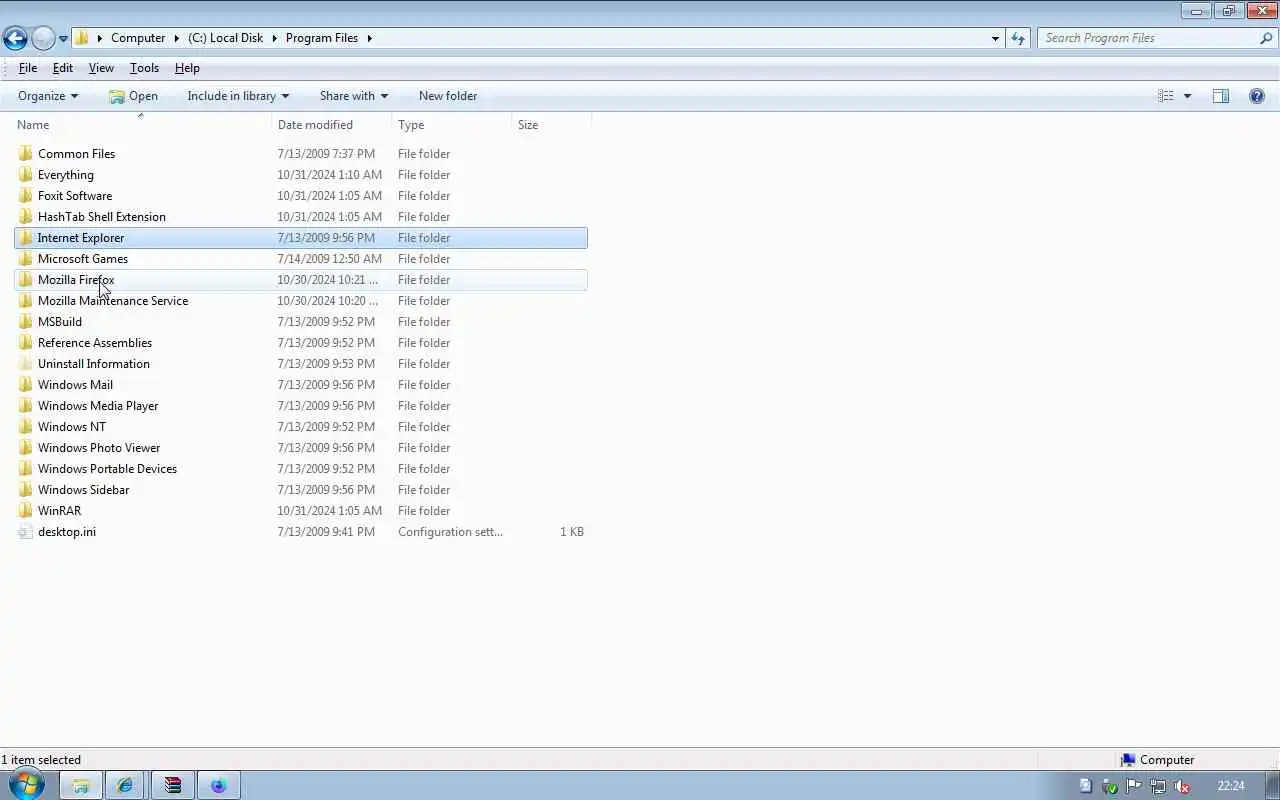Sort by the Type column header
This screenshot has height=800, width=1280.
click(x=451, y=125)
